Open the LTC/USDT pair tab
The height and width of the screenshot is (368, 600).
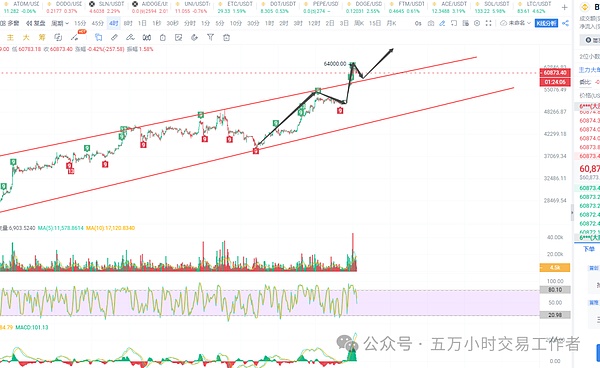click(535, 7)
